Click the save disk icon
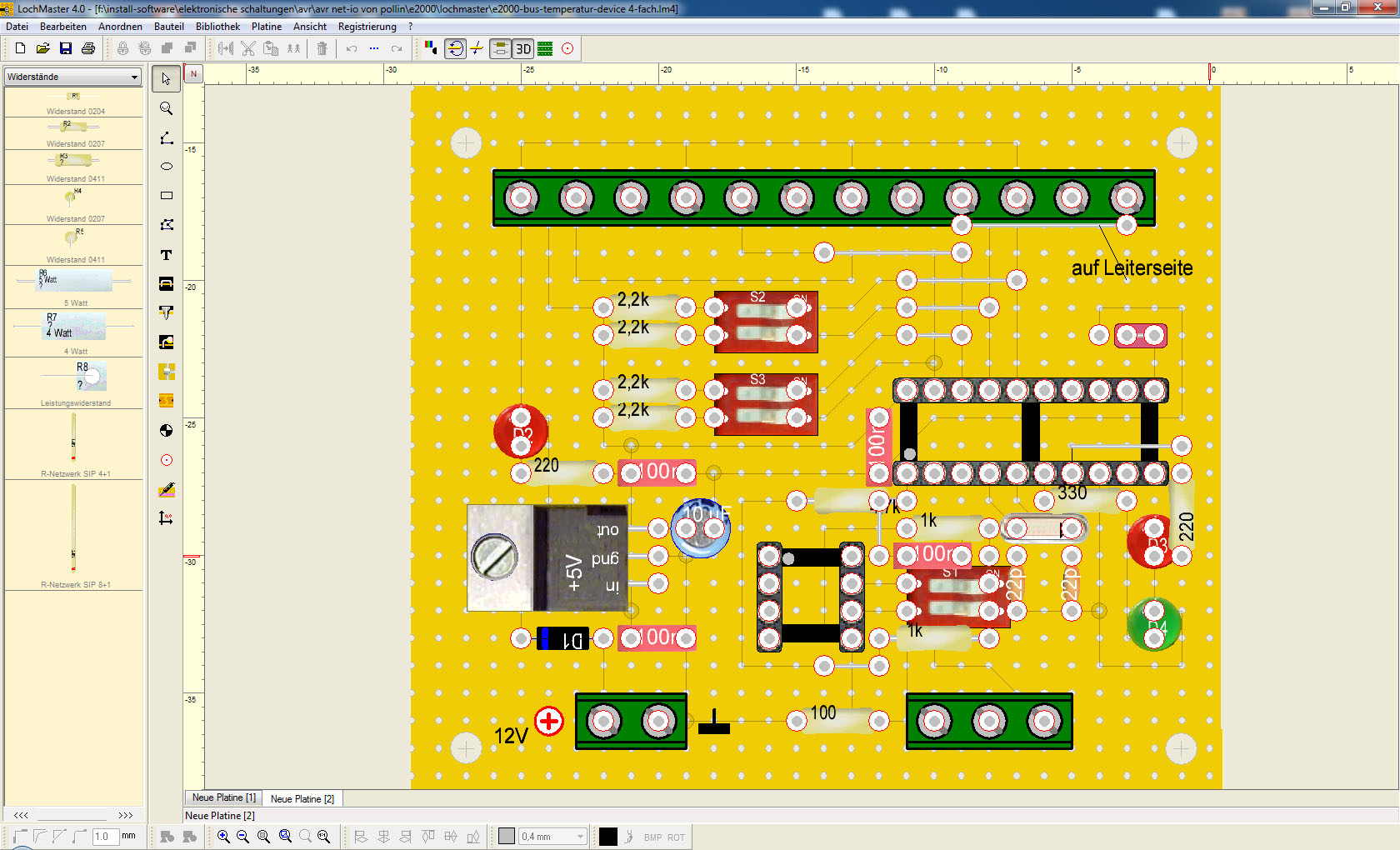The height and width of the screenshot is (850, 1400). tap(66, 49)
